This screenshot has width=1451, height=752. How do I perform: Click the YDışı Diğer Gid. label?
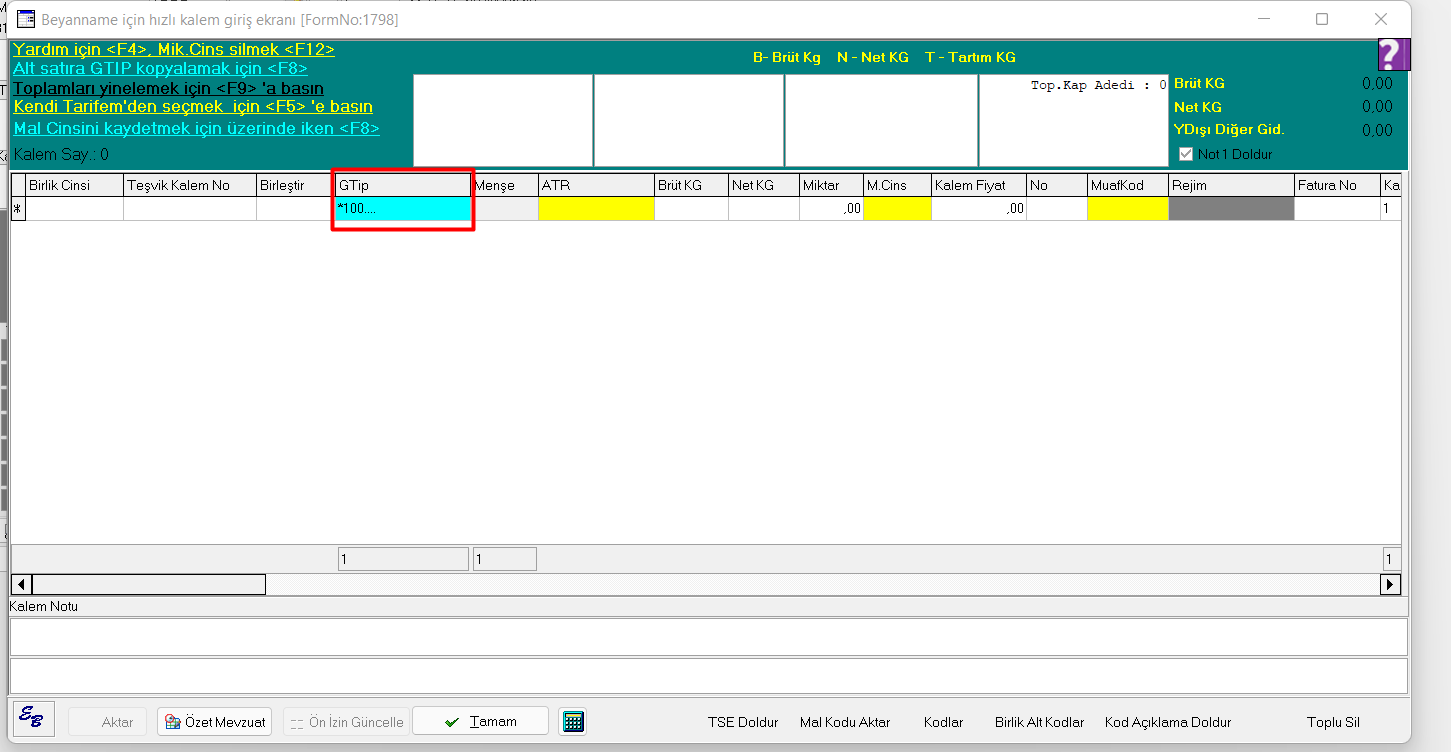tap(1229, 129)
